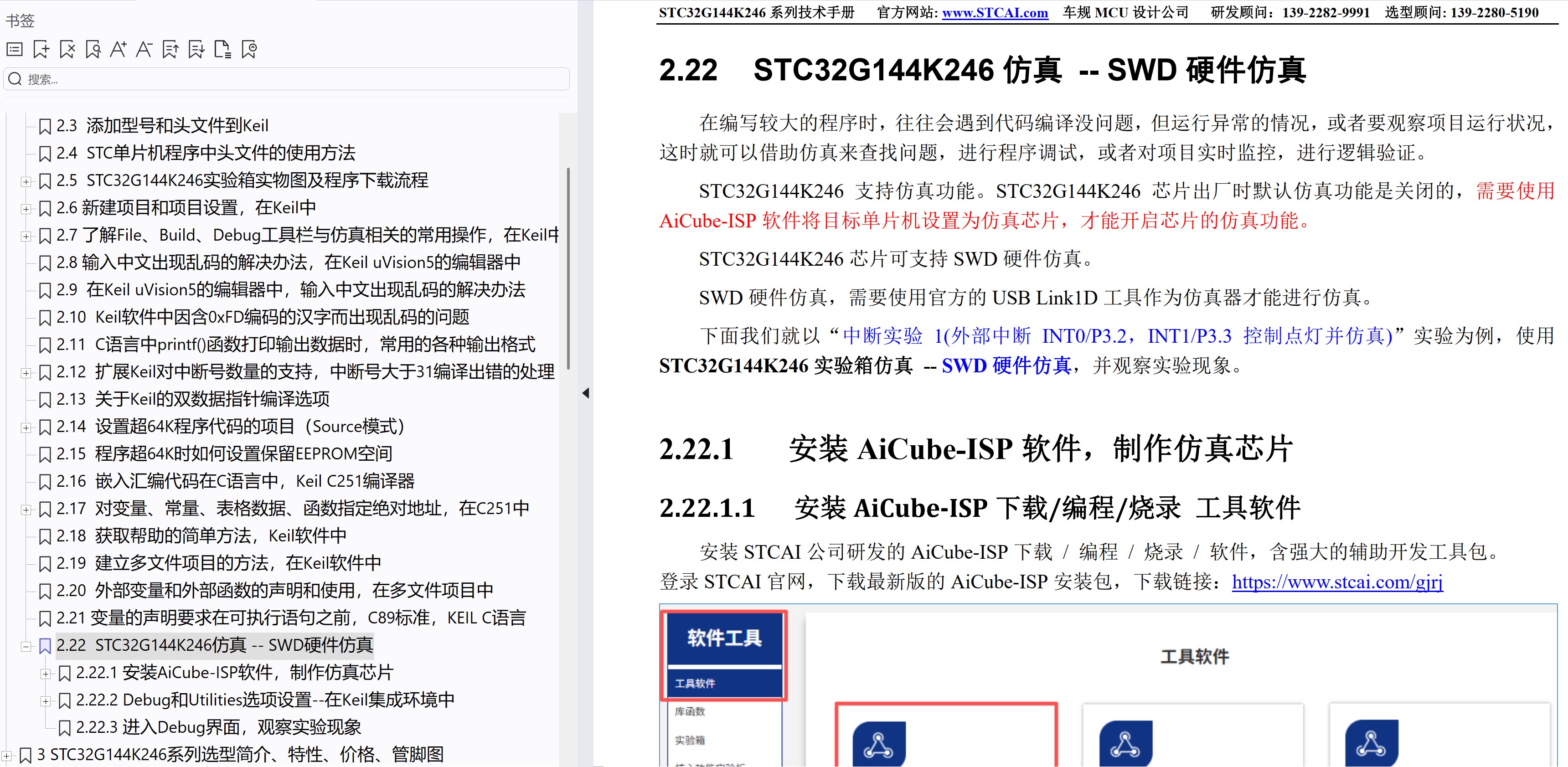The image size is (1568, 767).
Task: Open the www.STCAI.com header link
Action: click(x=995, y=13)
